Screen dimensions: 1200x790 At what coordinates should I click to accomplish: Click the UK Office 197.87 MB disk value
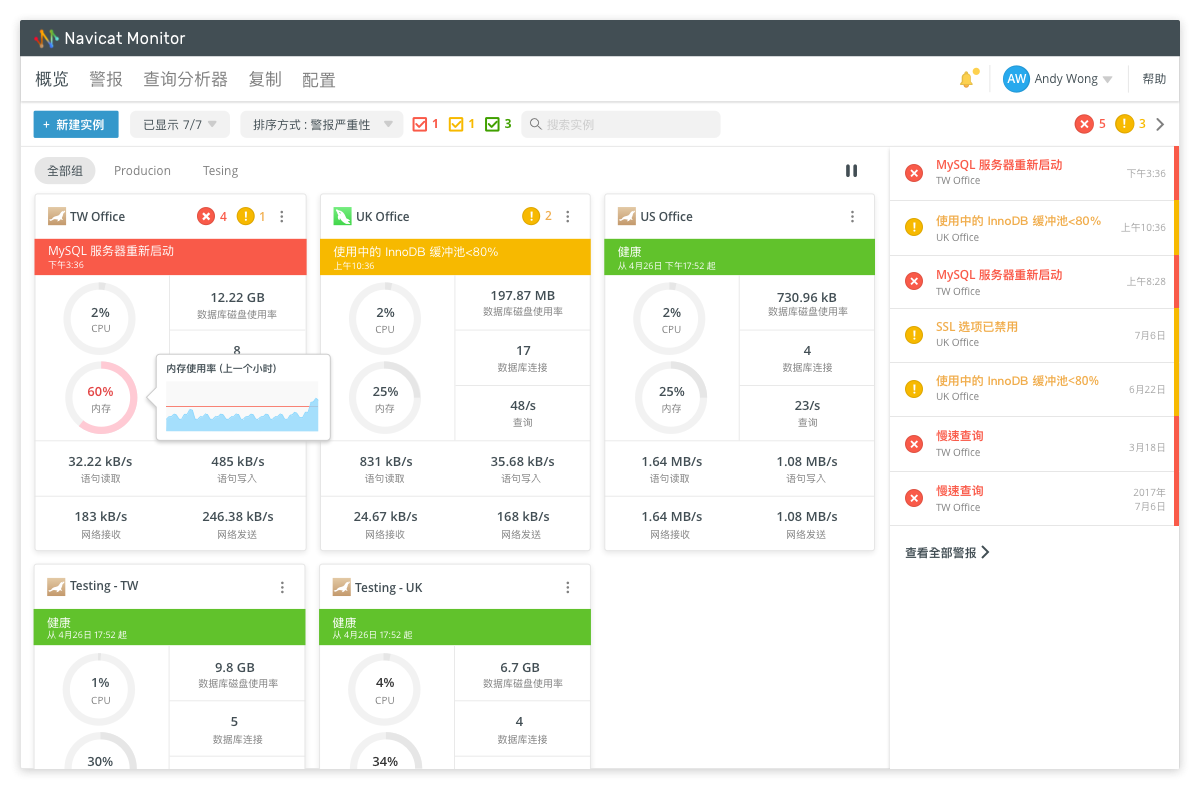point(523,296)
